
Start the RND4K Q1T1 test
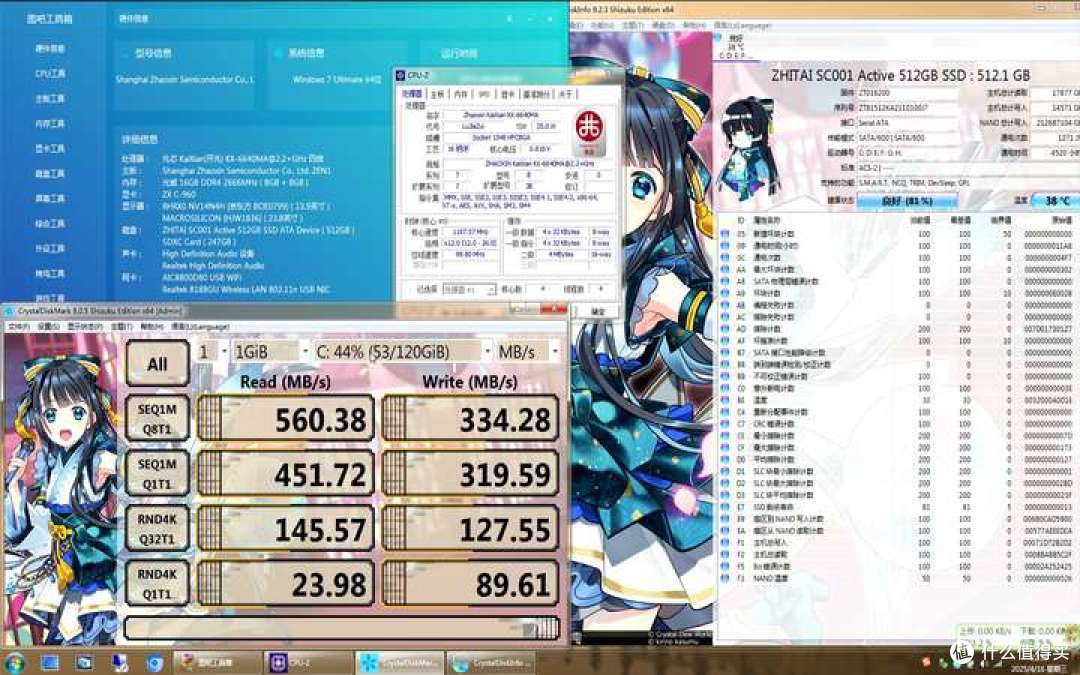[x=157, y=584]
